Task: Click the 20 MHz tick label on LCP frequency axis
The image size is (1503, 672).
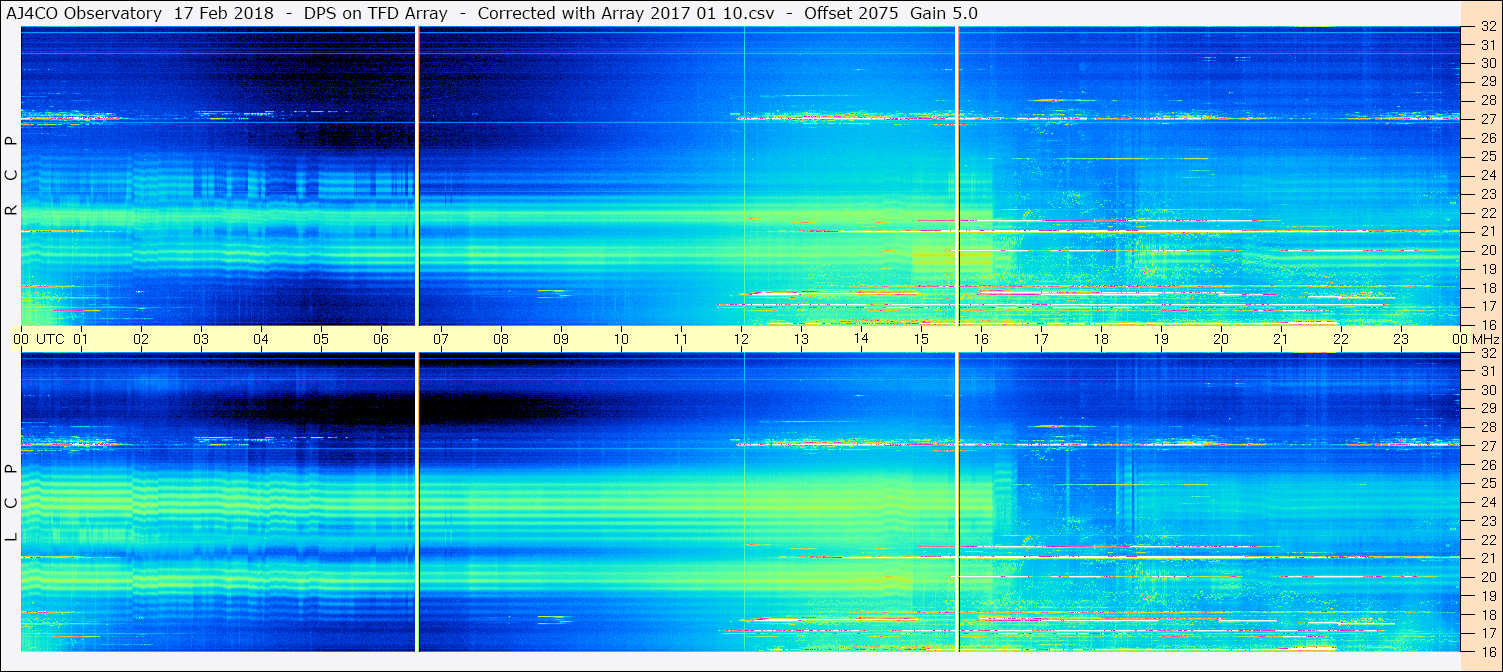Action: (1487, 577)
